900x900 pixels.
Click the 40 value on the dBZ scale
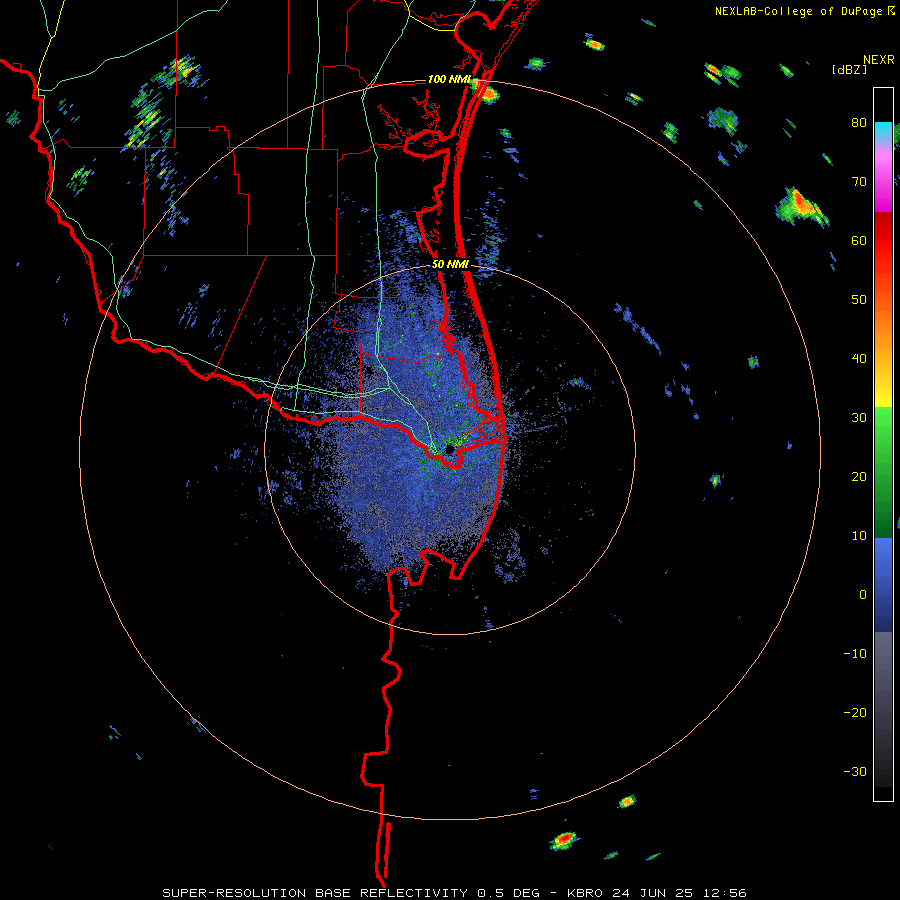859,359
